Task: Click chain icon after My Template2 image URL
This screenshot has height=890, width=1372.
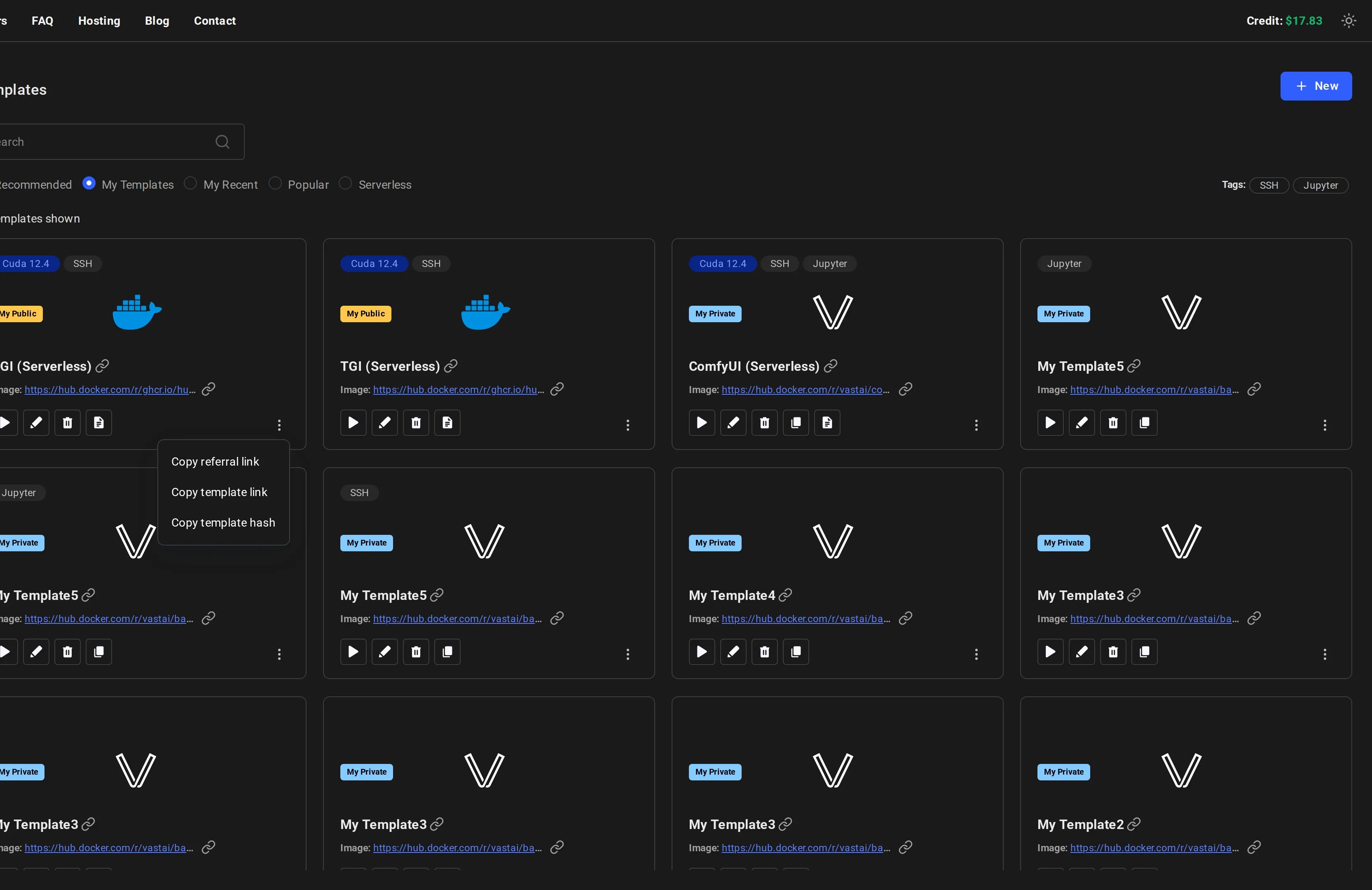Action: click(1254, 847)
